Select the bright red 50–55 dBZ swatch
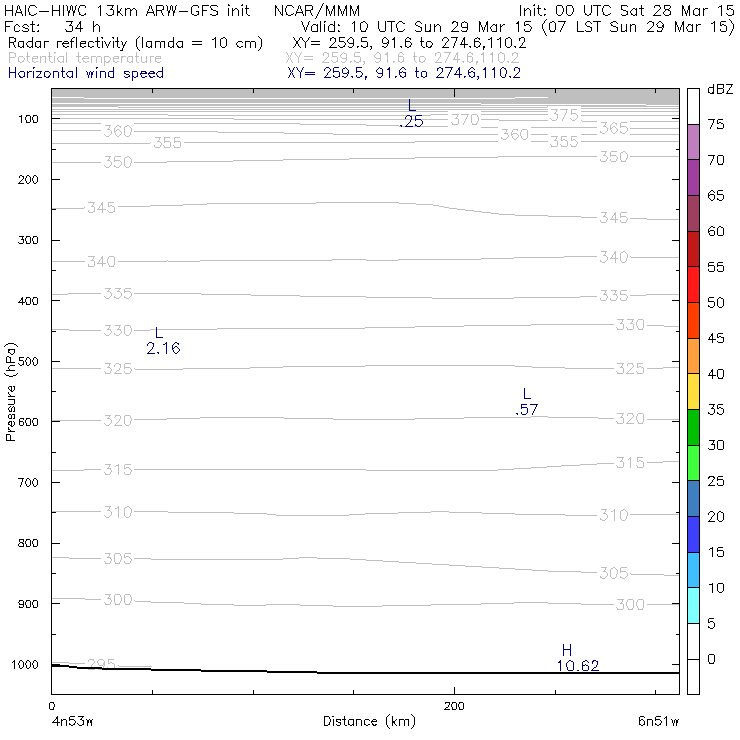The image size is (740, 740). [693, 285]
